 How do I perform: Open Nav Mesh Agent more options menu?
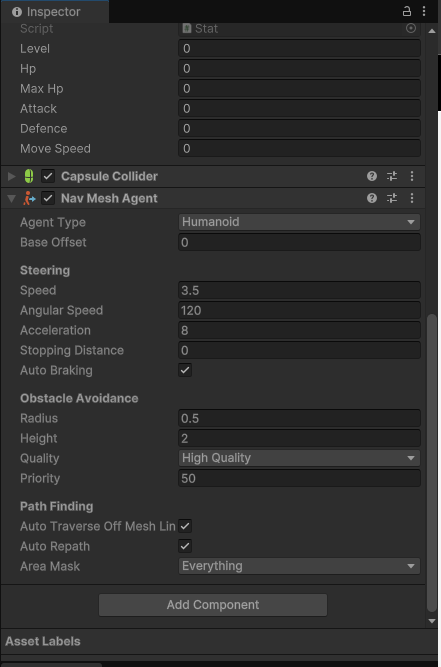coord(412,198)
